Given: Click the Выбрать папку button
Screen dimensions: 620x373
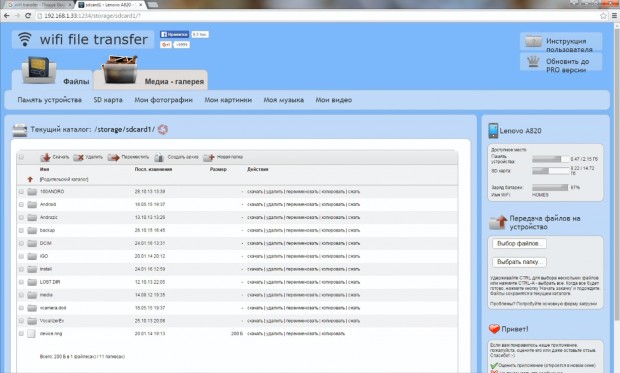Looking at the screenshot, I should [519, 262].
